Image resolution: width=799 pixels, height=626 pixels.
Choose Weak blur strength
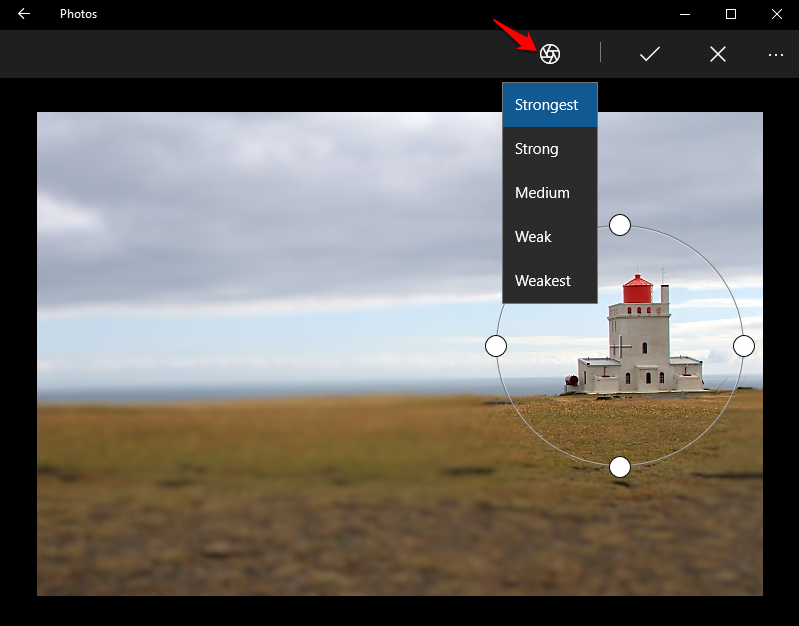pos(550,237)
